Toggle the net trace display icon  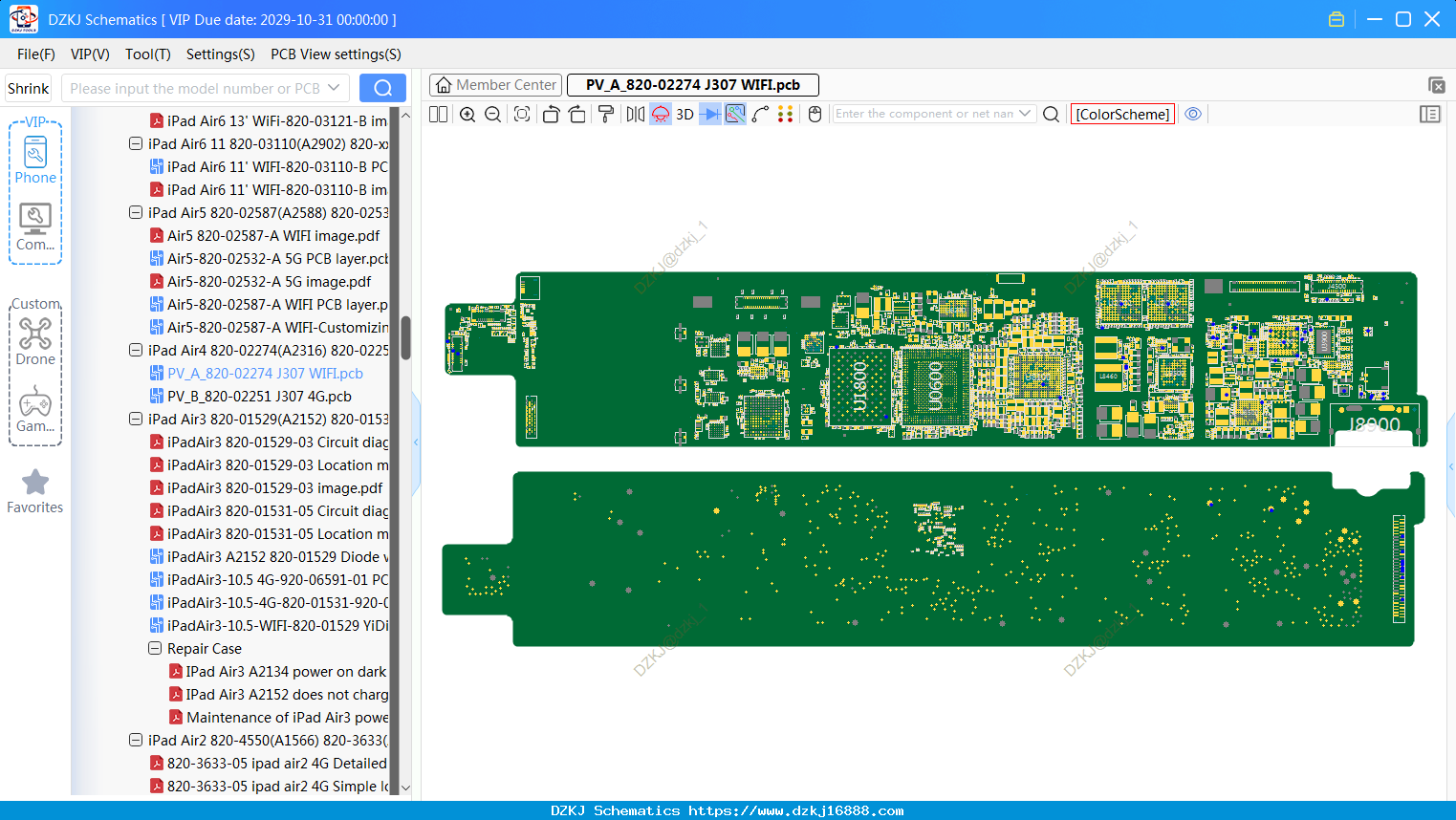(x=735, y=114)
